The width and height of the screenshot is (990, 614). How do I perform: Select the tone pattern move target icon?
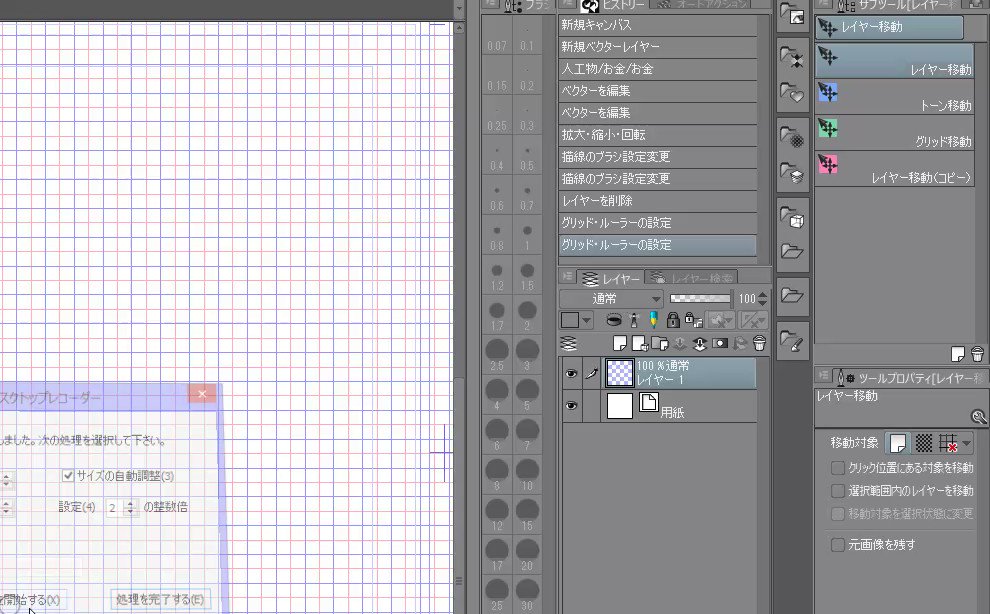click(924, 443)
